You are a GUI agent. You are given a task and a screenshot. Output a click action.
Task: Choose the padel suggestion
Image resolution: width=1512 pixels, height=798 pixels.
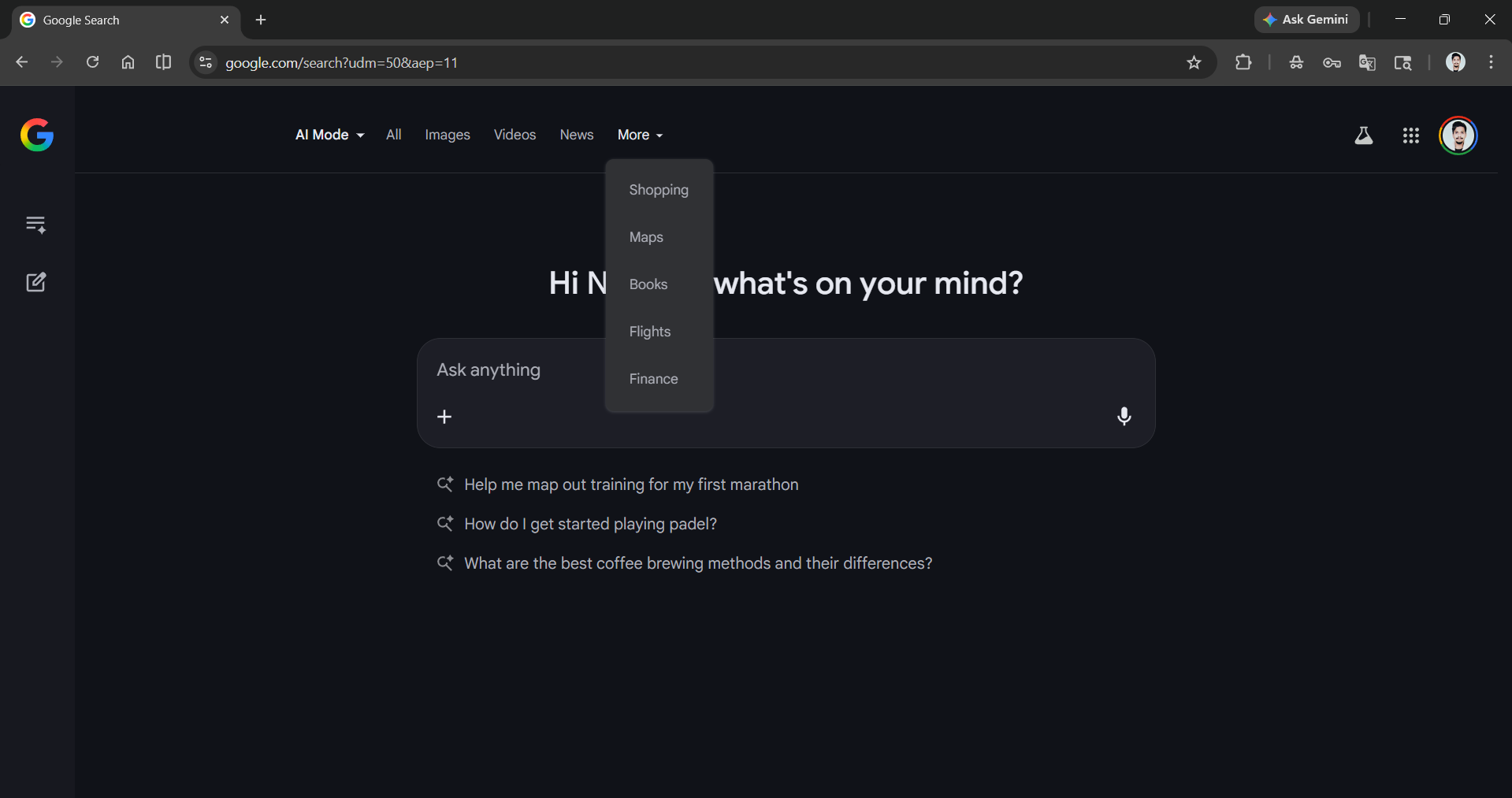(590, 524)
